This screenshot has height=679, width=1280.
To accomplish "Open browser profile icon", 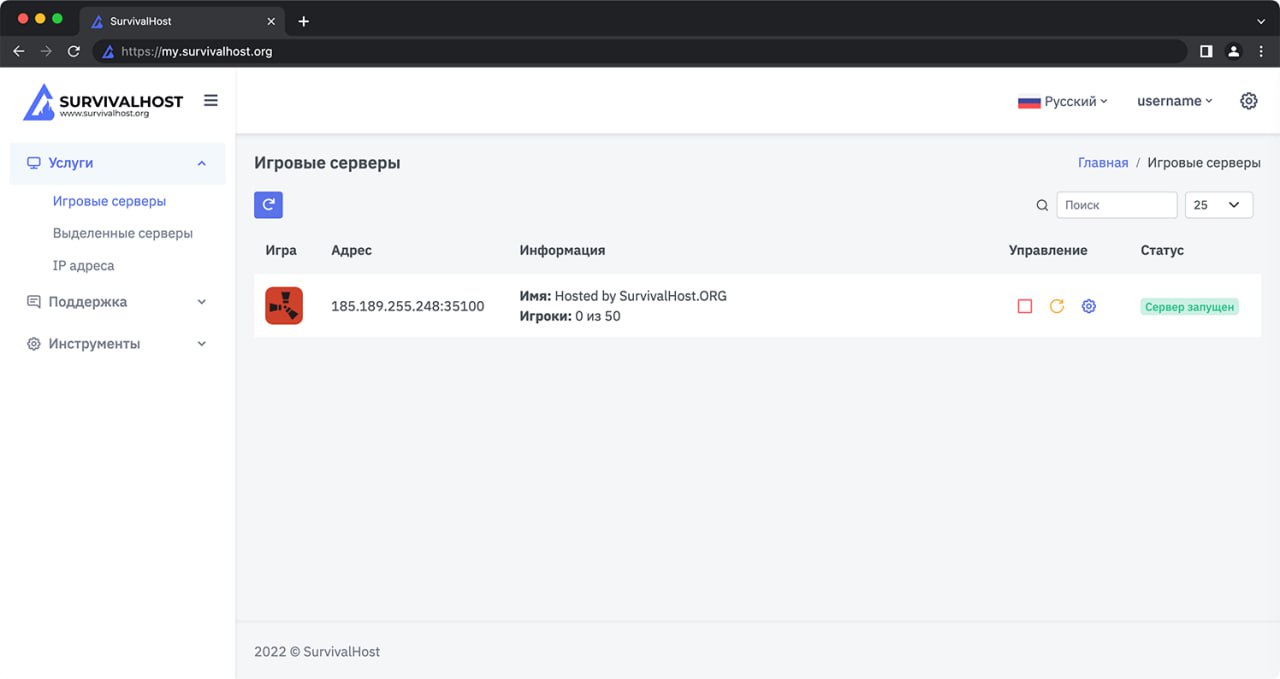I will point(1234,51).
